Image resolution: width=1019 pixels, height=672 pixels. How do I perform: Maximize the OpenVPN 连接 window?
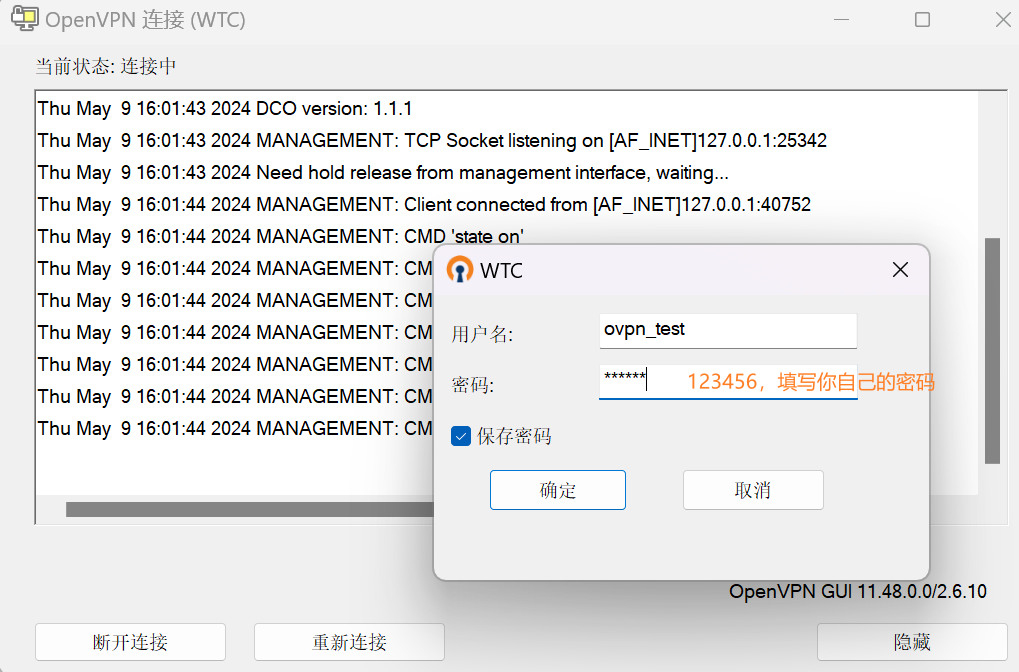tap(922, 20)
